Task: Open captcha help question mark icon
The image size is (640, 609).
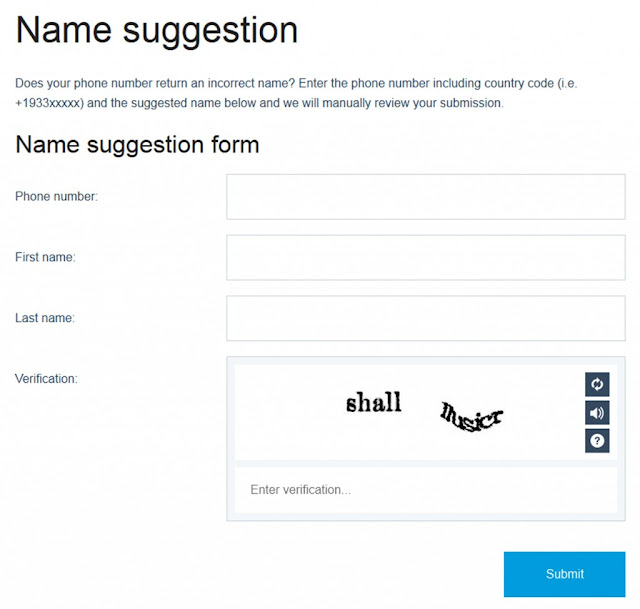Action: tap(597, 441)
